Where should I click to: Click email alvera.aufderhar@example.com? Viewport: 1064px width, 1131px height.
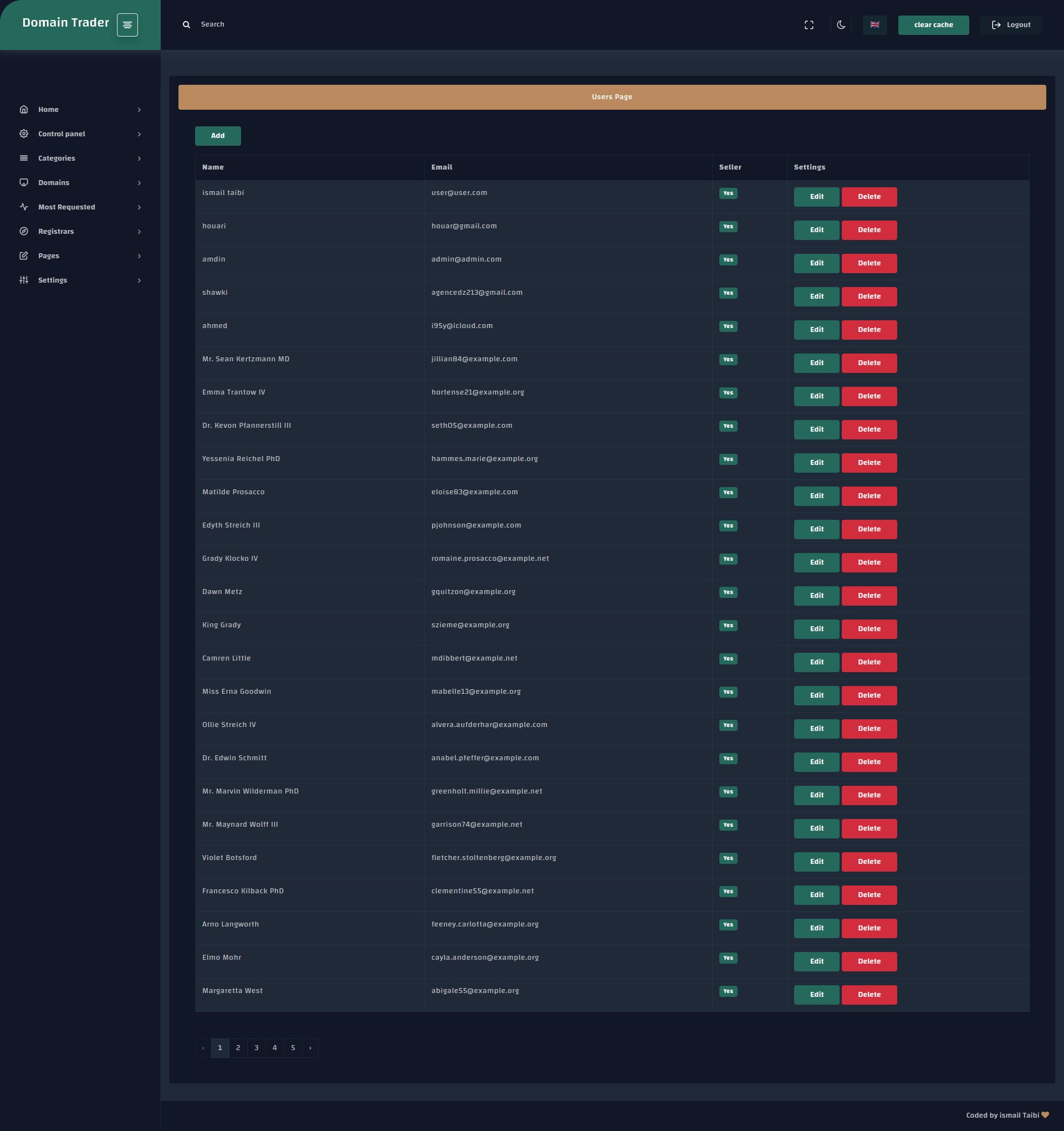(x=489, y=725)
